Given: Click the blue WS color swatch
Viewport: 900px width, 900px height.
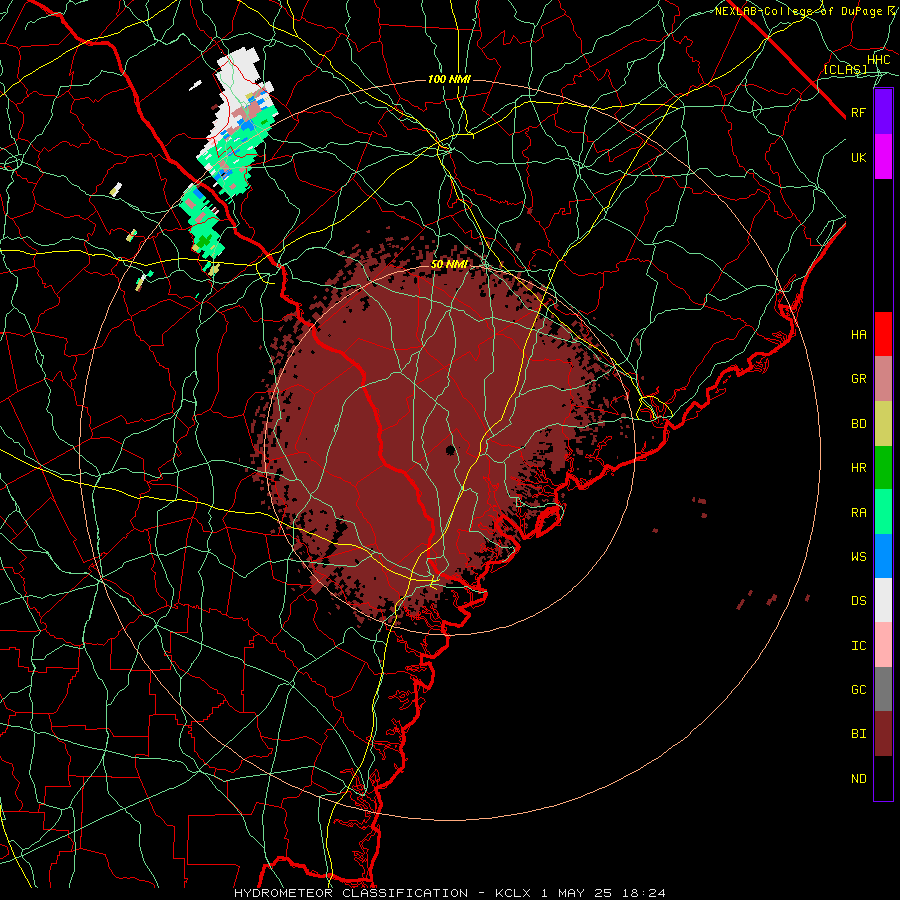Looking at the screenshot, I should click(883, 556).
